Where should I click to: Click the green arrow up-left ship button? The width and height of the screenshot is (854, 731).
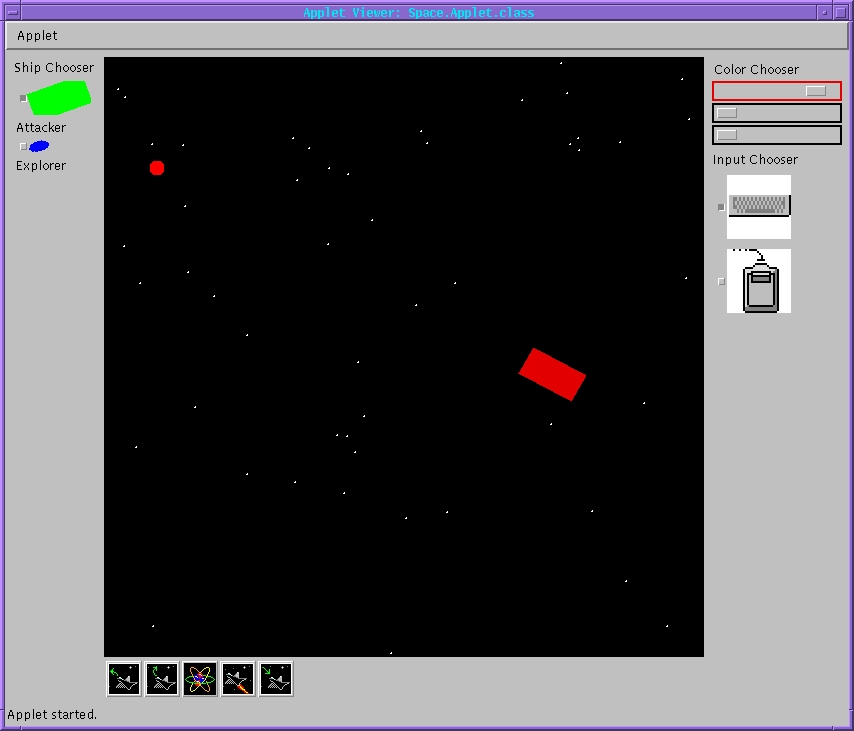click(124, 679)
